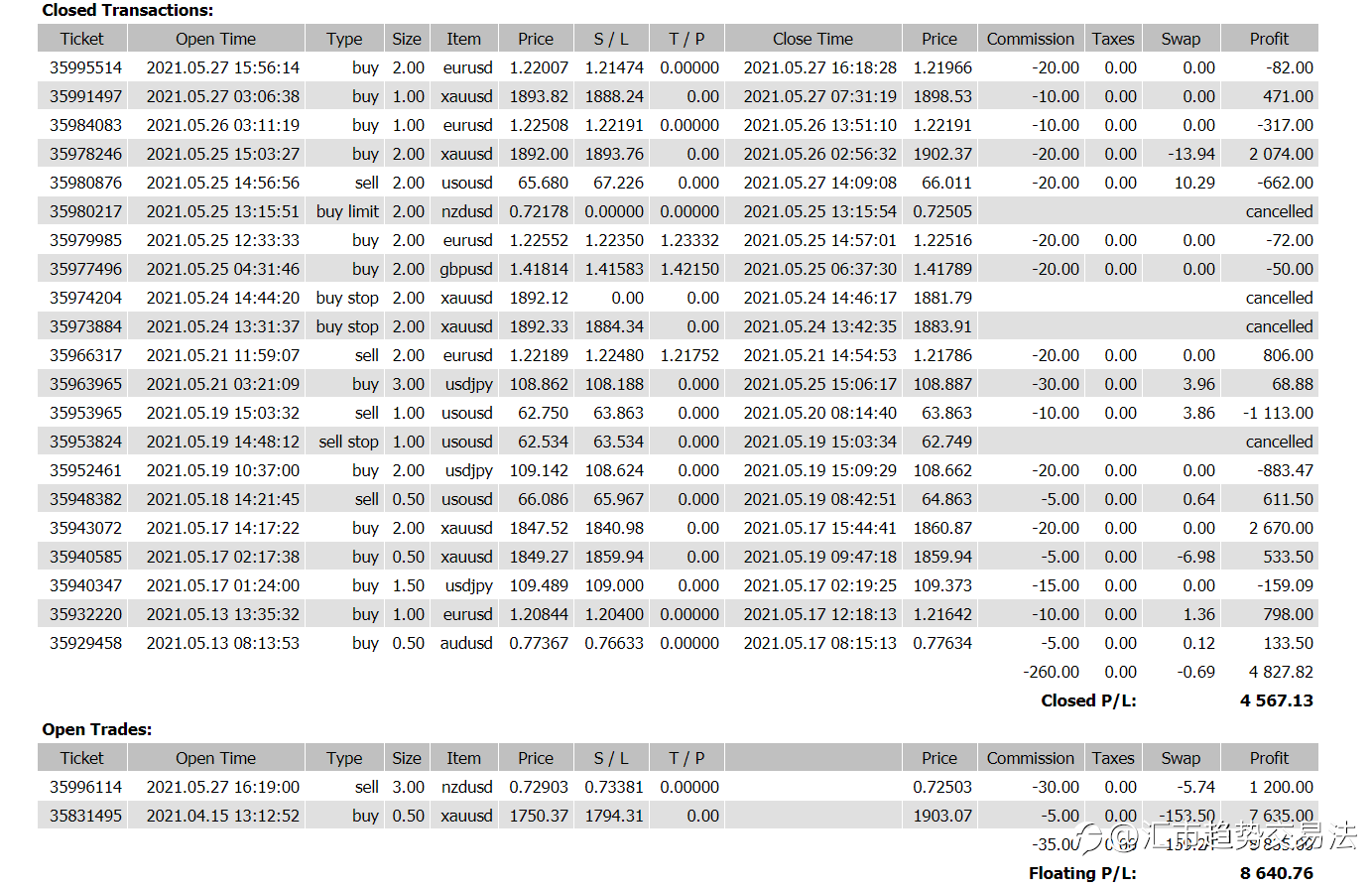Select ticket 35980876
Viewport: 1372px width, 888px height.
(x=86, y=183)
